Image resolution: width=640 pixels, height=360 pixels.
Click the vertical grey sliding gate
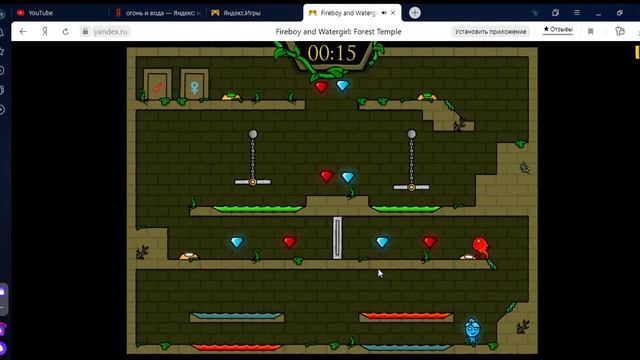pos(337,238)
